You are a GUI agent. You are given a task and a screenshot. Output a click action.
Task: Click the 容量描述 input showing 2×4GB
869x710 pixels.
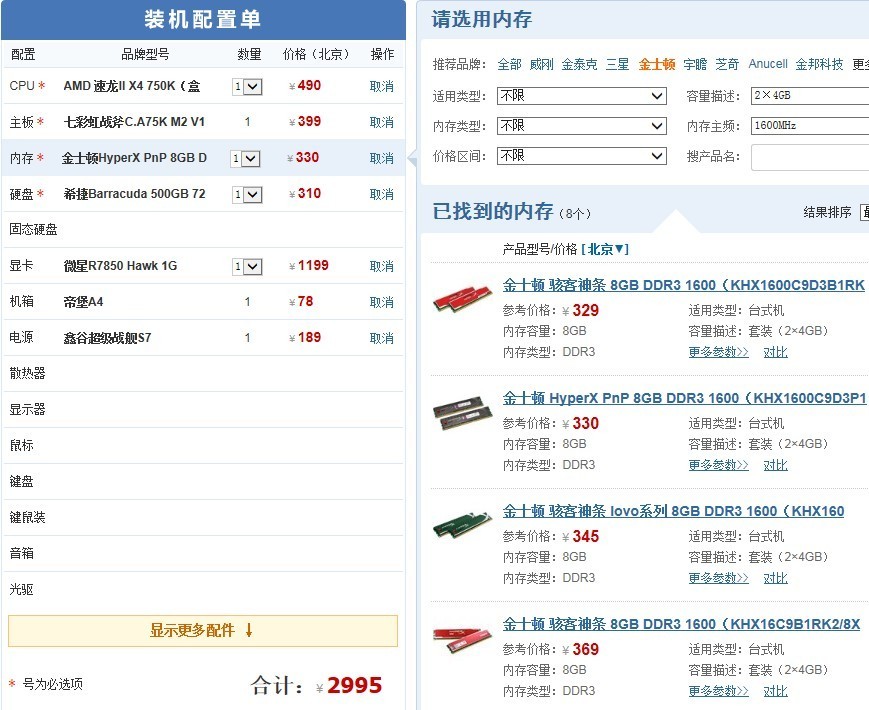click(x=808, y=95)
